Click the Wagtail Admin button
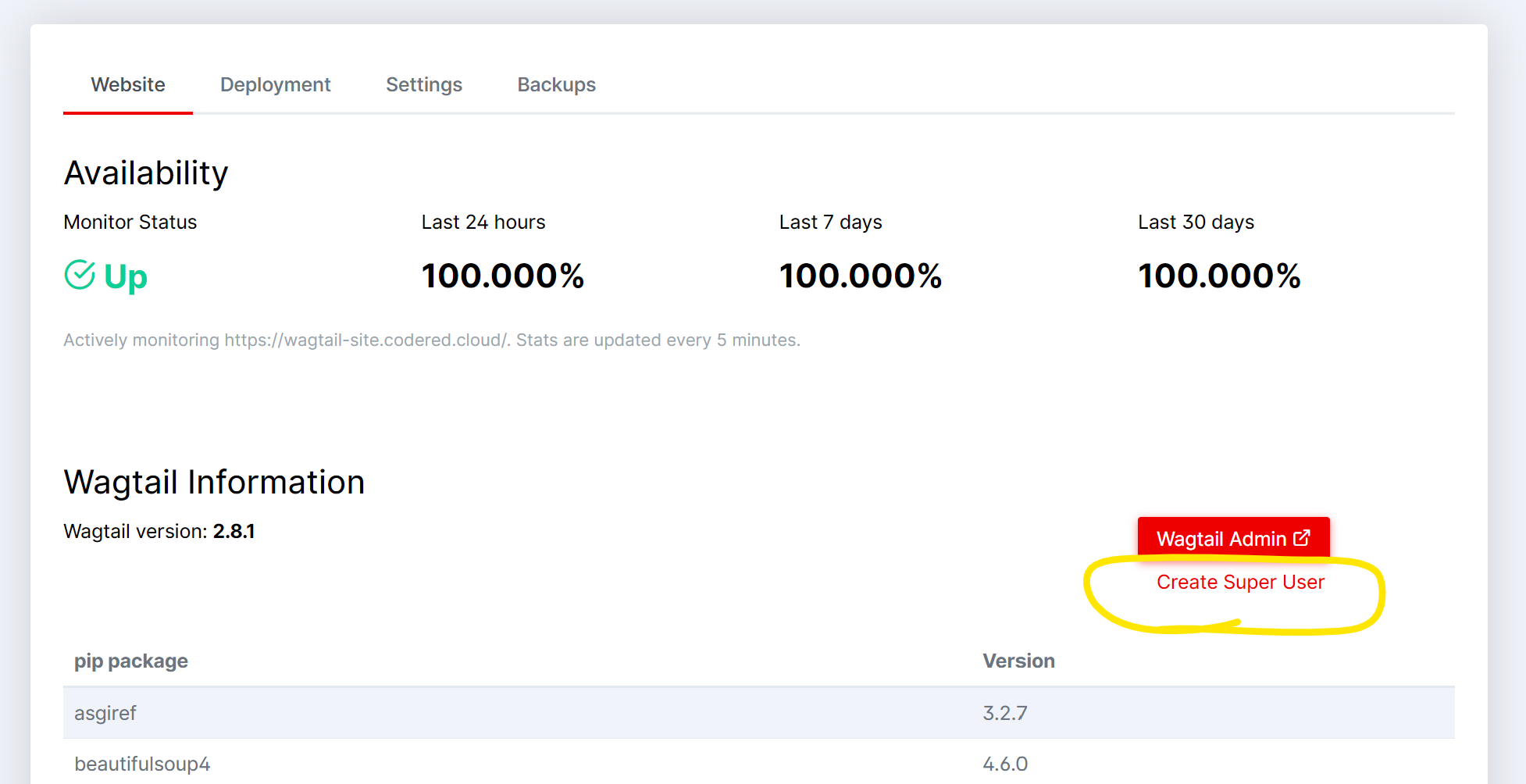Screen dimensions: 1526x784 pyautogui.click(x=1233, y=539)
